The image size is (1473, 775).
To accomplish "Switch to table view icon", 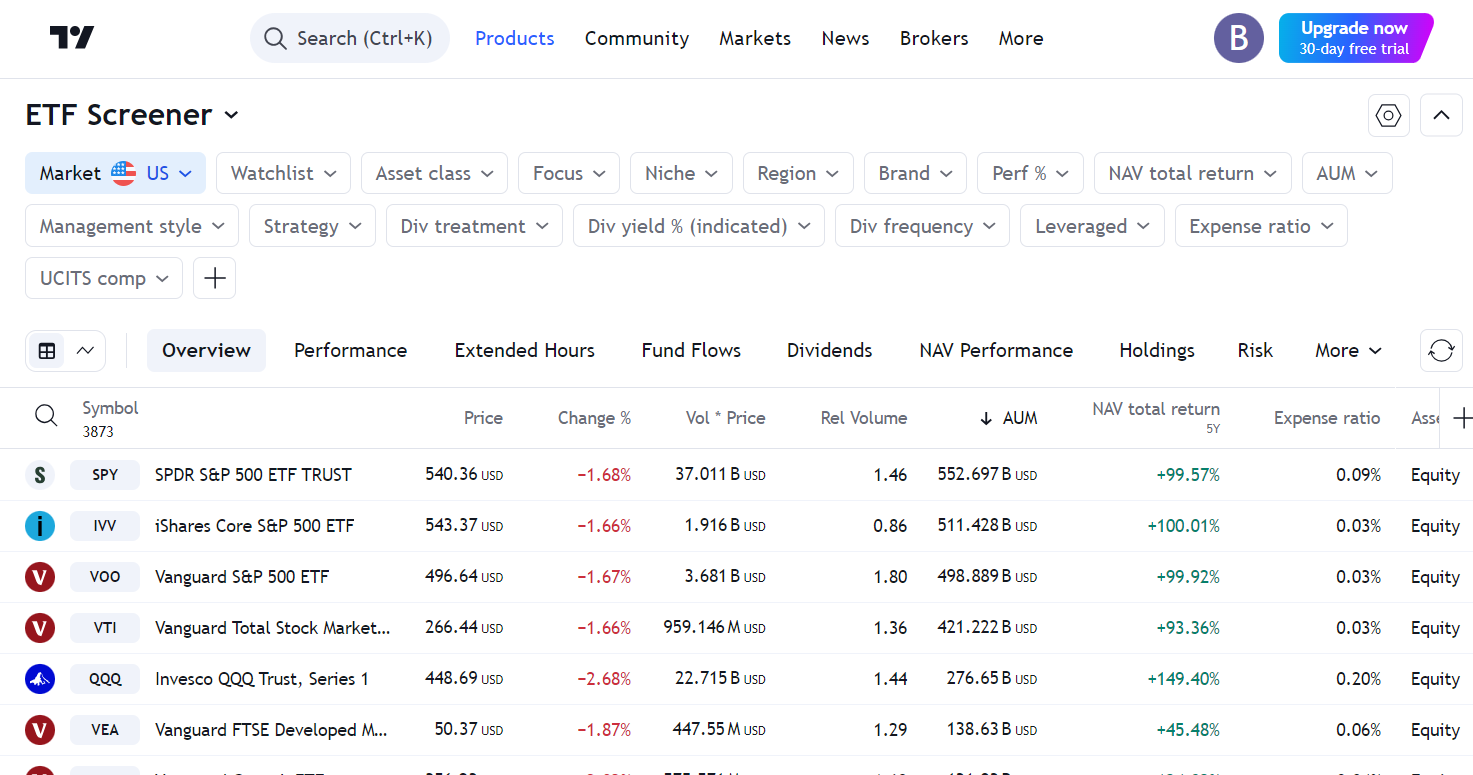I will pyautogui.click(x=47, y=351).
